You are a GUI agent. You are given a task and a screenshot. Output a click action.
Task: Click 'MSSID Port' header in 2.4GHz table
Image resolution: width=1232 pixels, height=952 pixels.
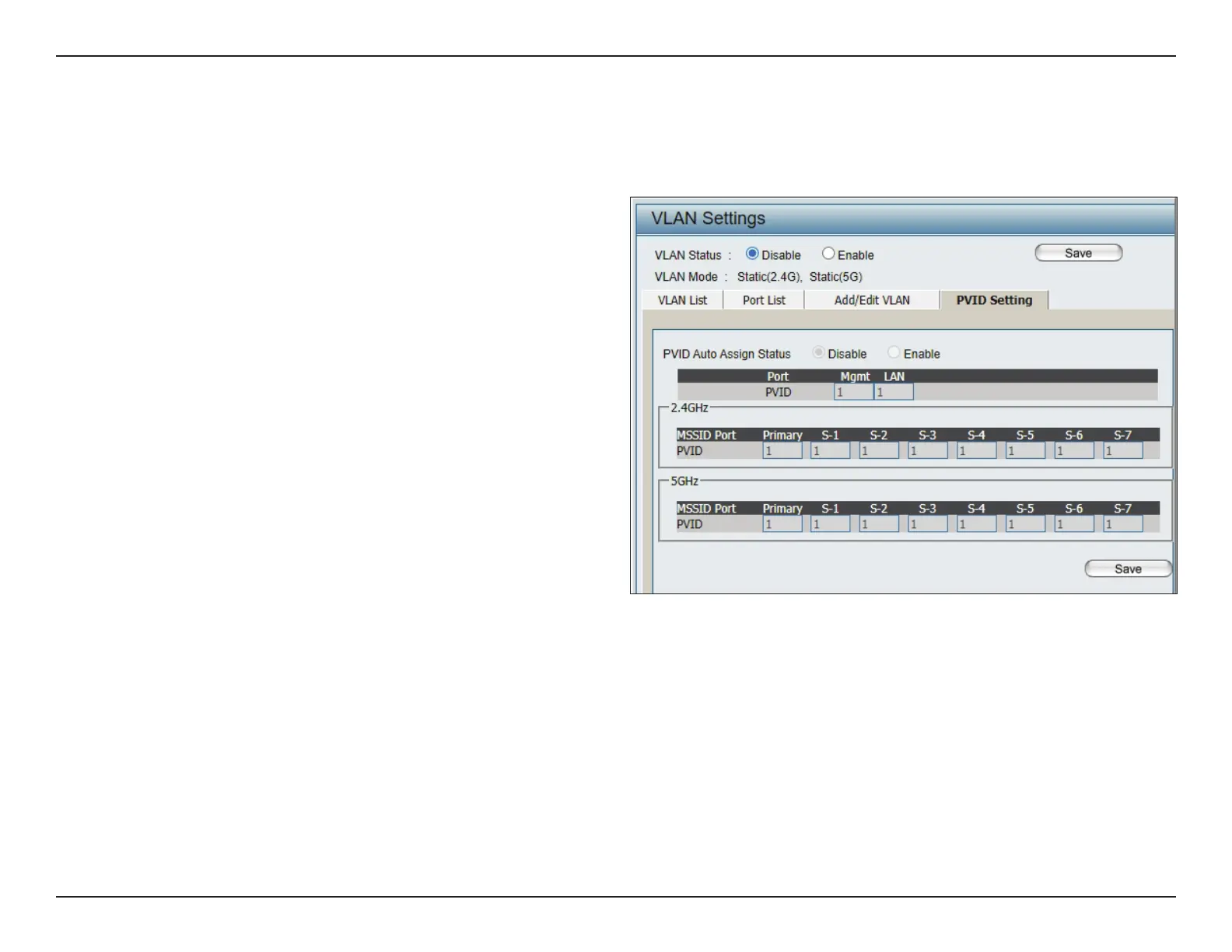(706, 435)
